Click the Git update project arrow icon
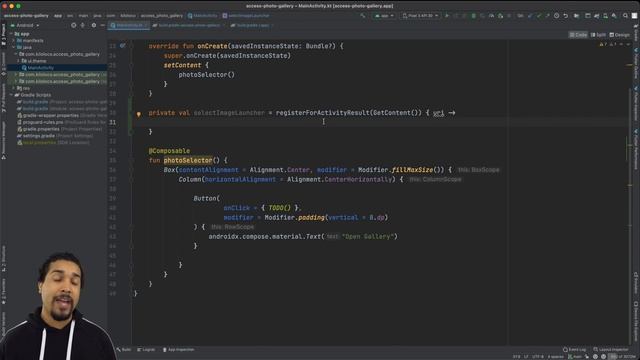Viewport: 640px width, 360px height. 530,16
